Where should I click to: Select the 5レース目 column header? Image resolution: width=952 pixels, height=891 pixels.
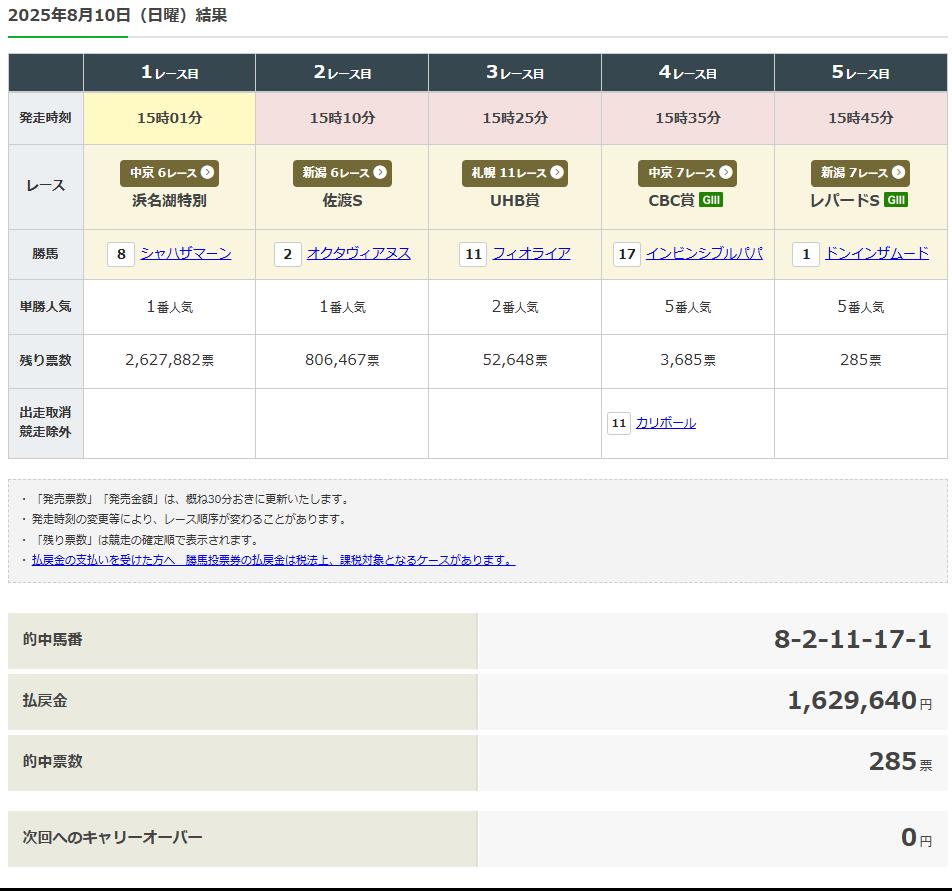coord(861,73)
